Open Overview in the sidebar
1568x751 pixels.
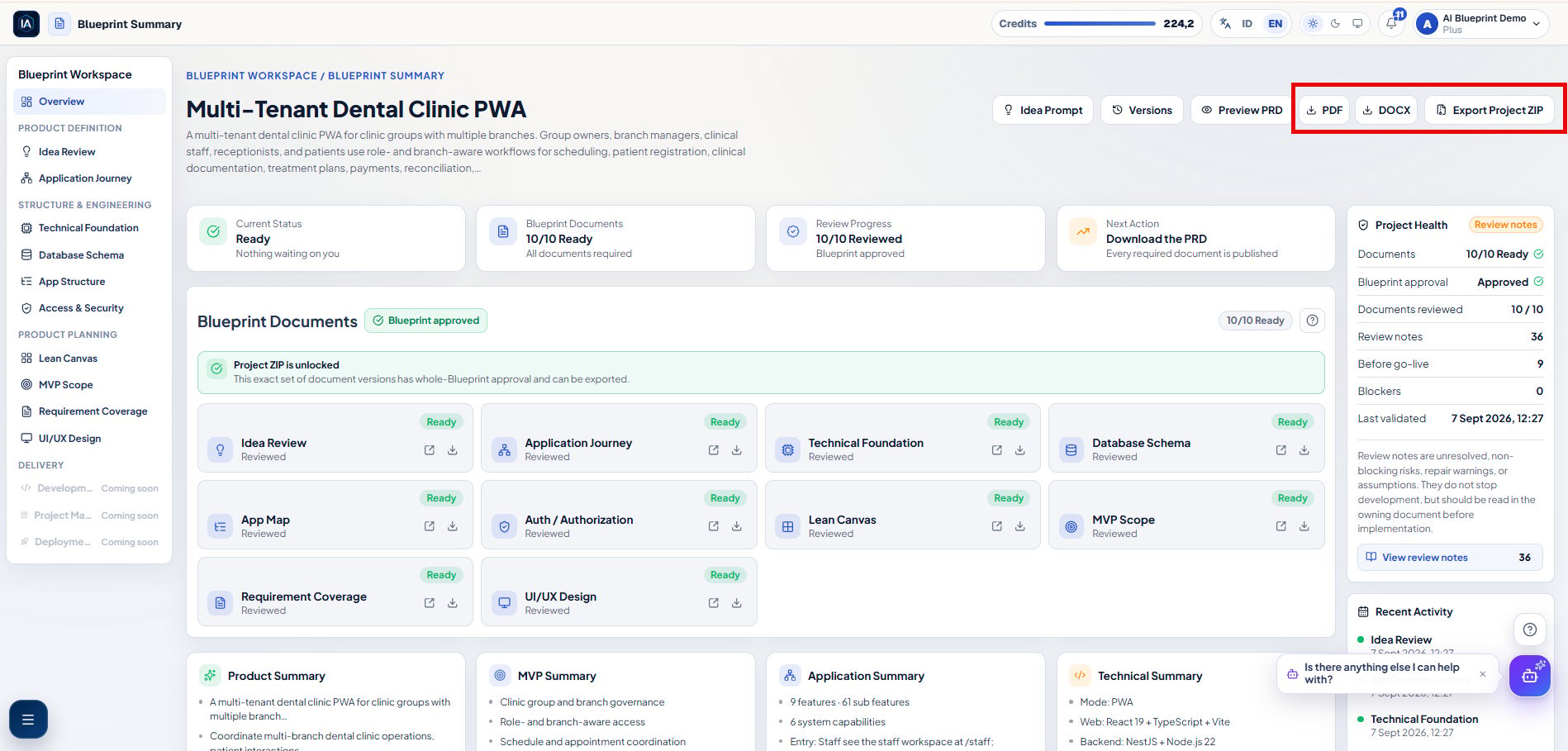[89, 102]
